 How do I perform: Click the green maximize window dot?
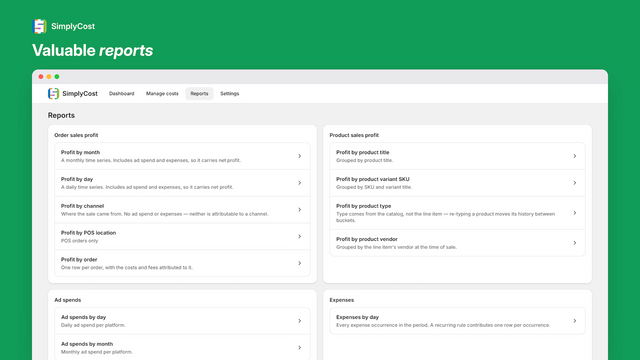tap(57, 77)
